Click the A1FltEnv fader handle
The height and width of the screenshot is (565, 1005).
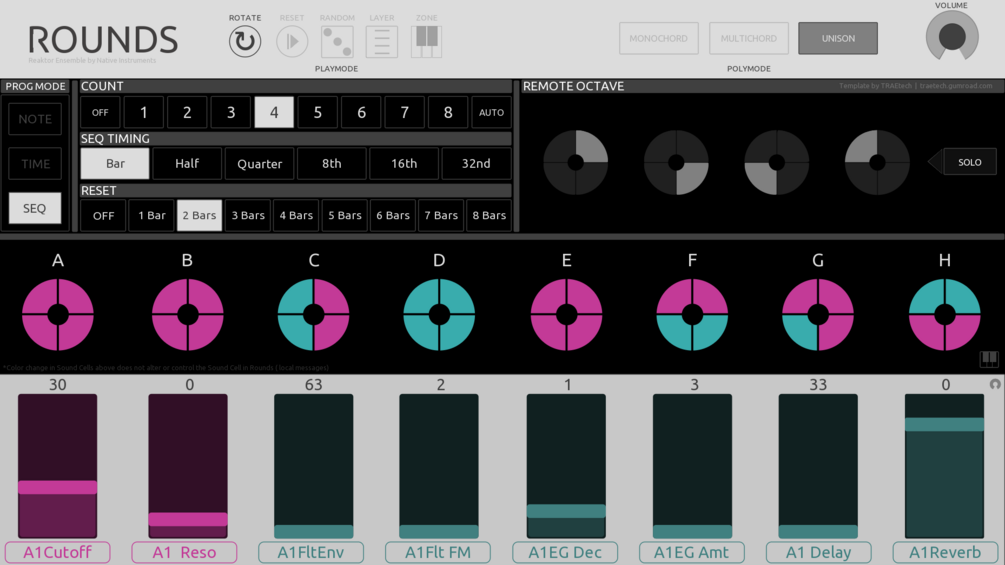click(313, 531)
